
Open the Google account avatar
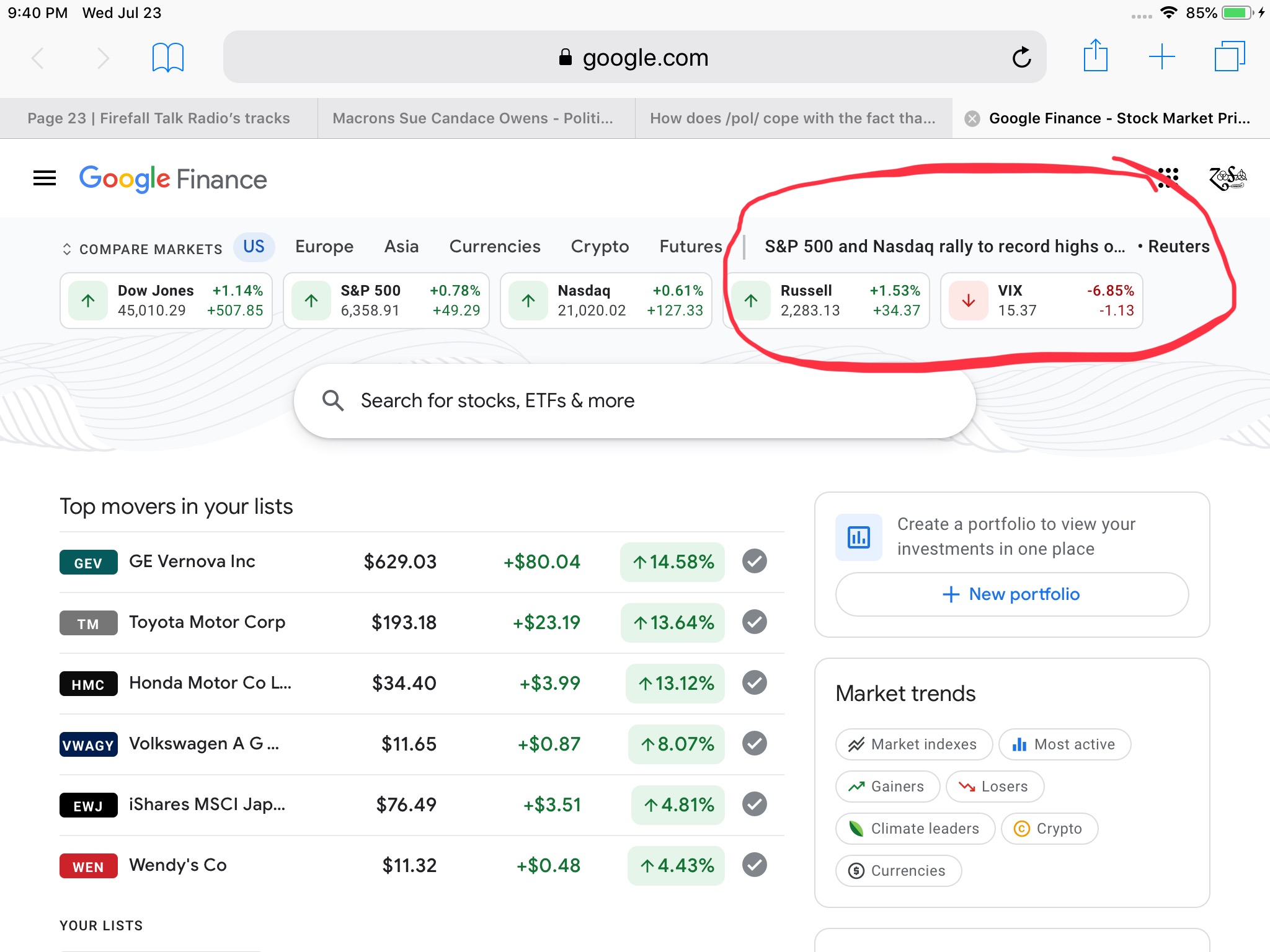click(x=1228, y=178)
